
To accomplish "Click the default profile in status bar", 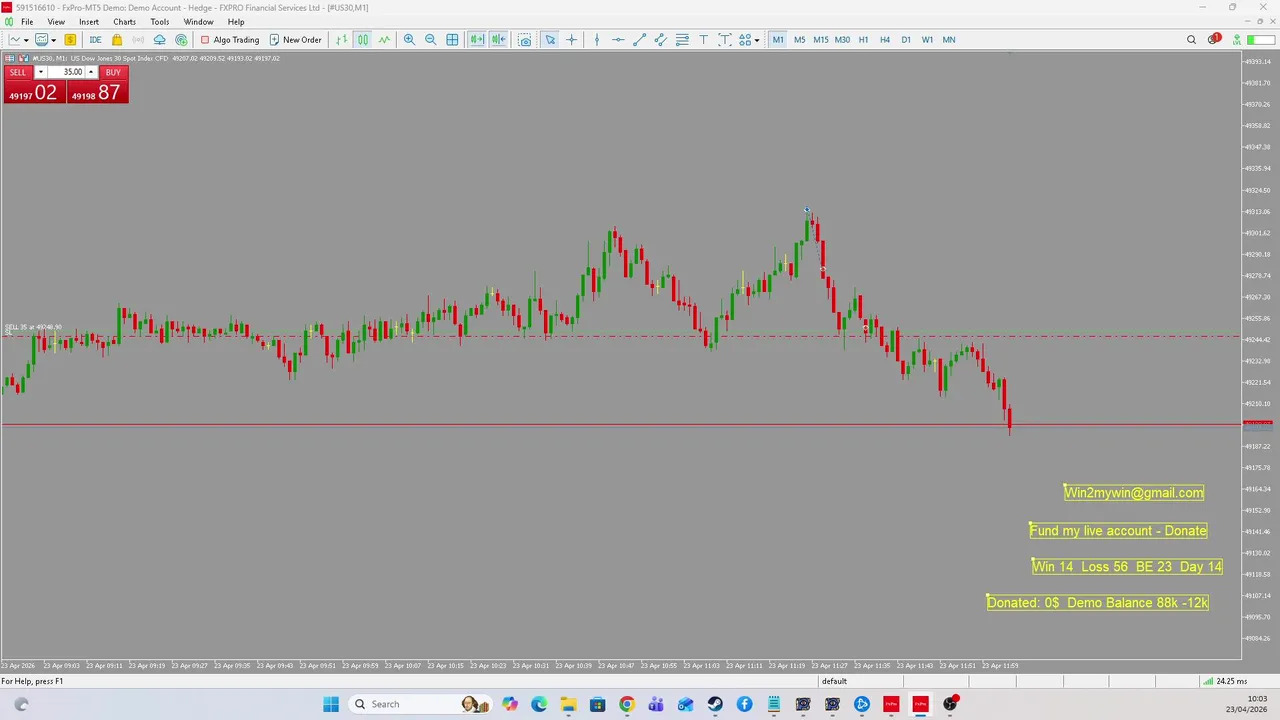I will 834,681.
